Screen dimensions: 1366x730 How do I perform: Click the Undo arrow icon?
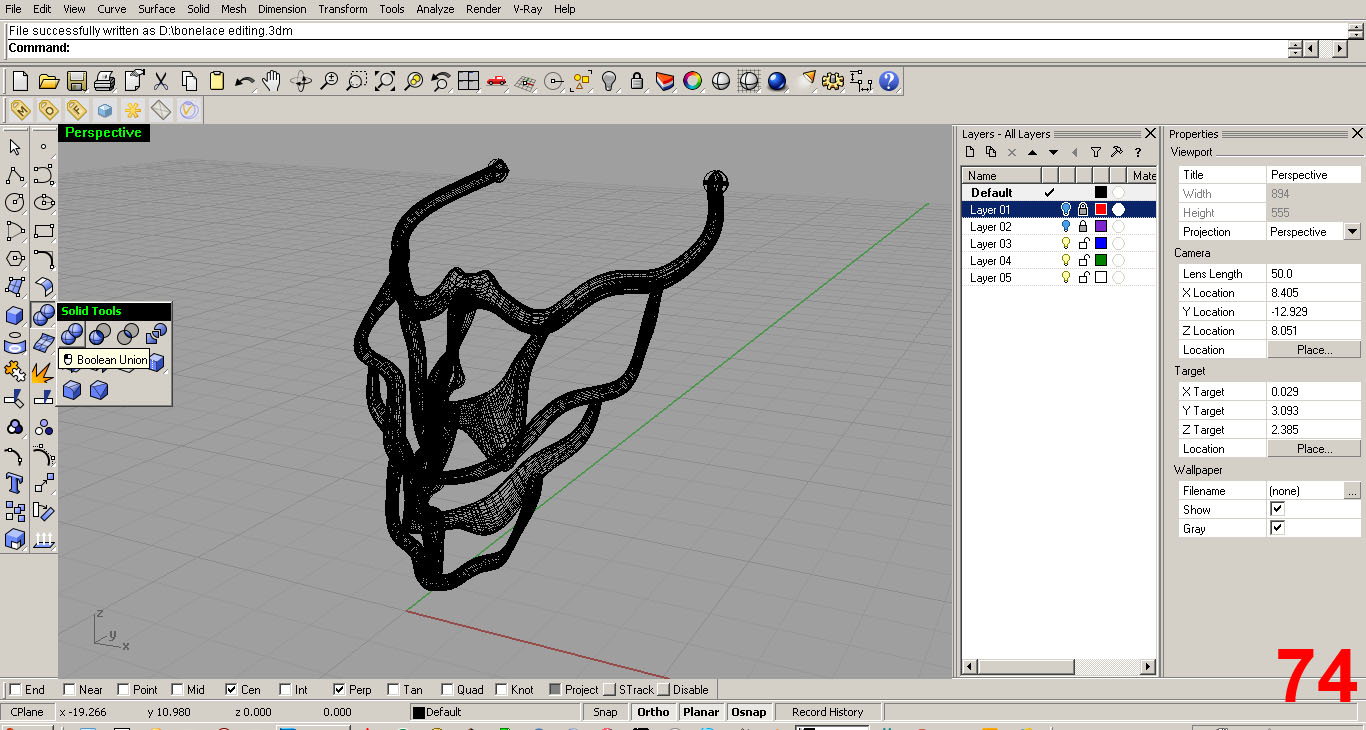pyautogui.click(x=244, y=81)
